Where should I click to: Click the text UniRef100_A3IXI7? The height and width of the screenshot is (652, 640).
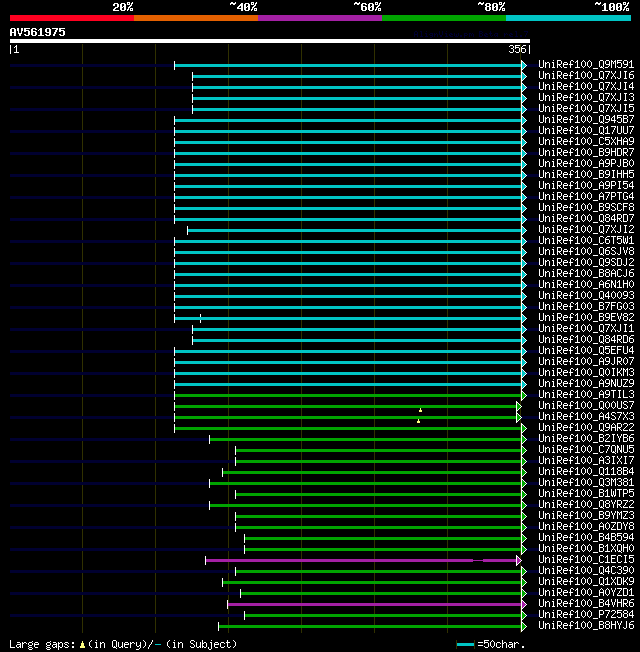point(586,461)
